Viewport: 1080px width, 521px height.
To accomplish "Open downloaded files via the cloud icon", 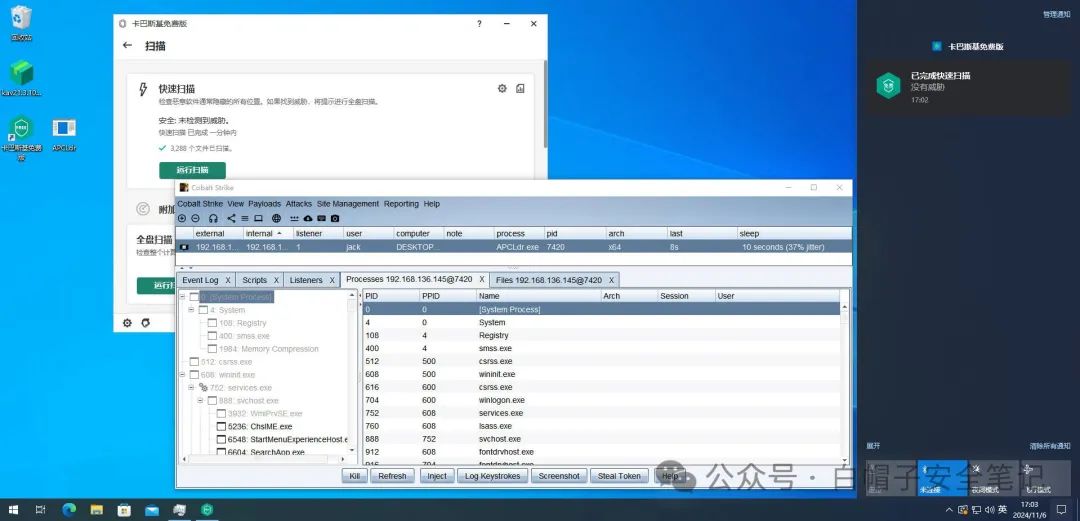I will [x=308, y=218].
